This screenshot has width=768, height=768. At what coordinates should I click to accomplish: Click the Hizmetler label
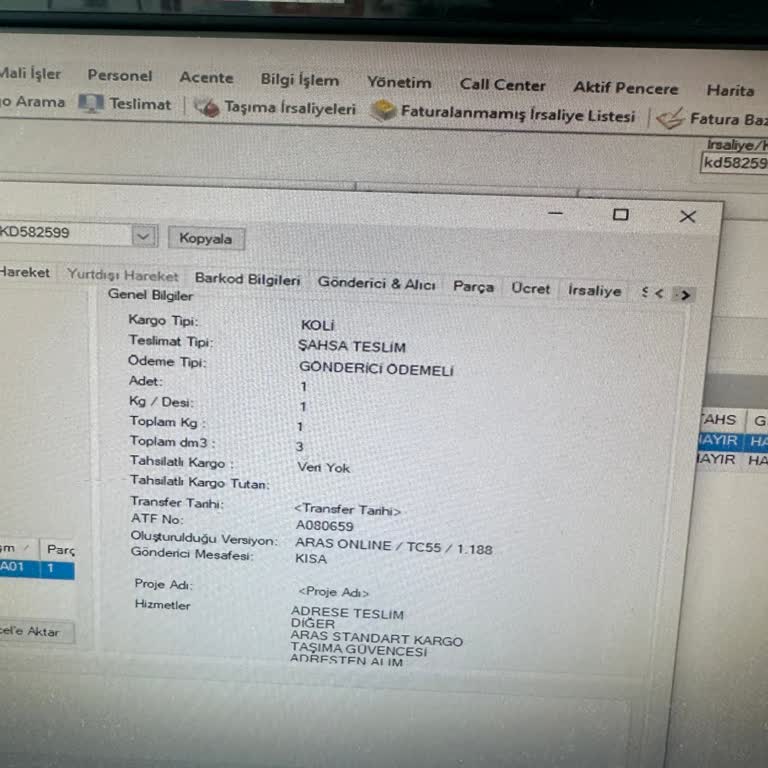163,605
